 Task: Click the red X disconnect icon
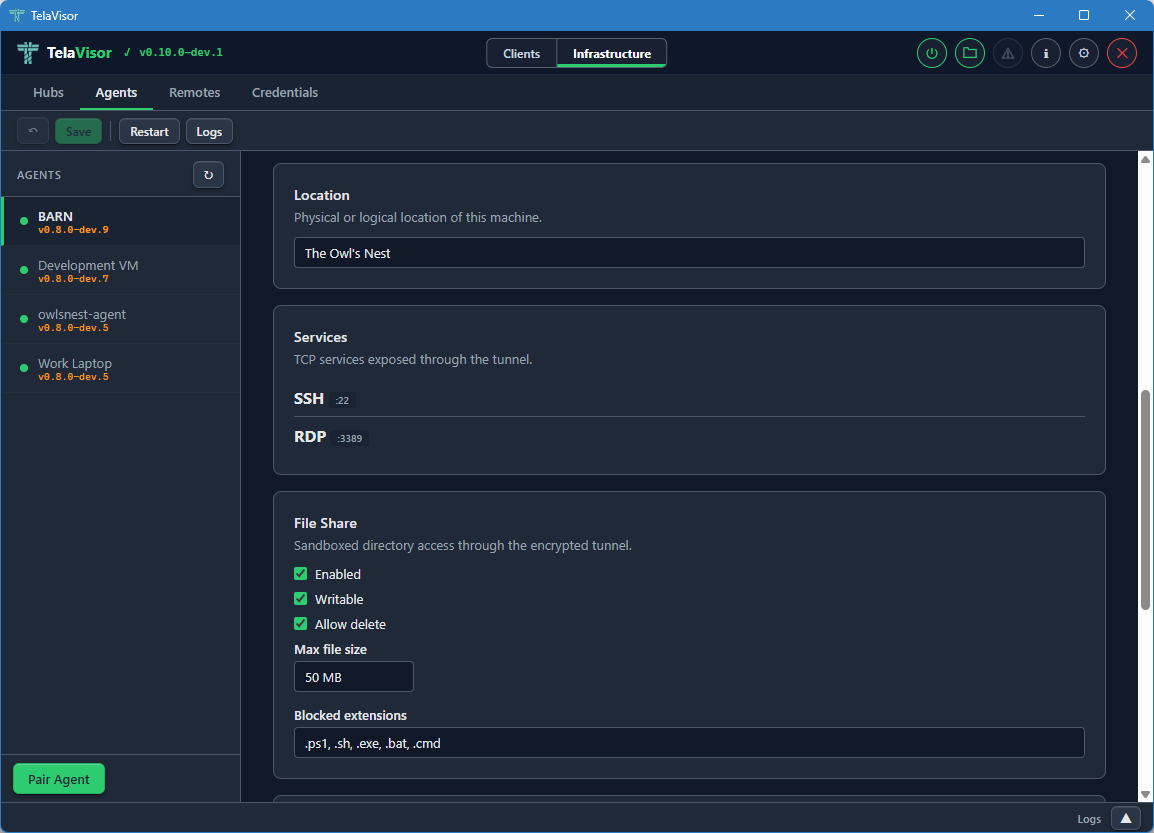point(1121,53)
